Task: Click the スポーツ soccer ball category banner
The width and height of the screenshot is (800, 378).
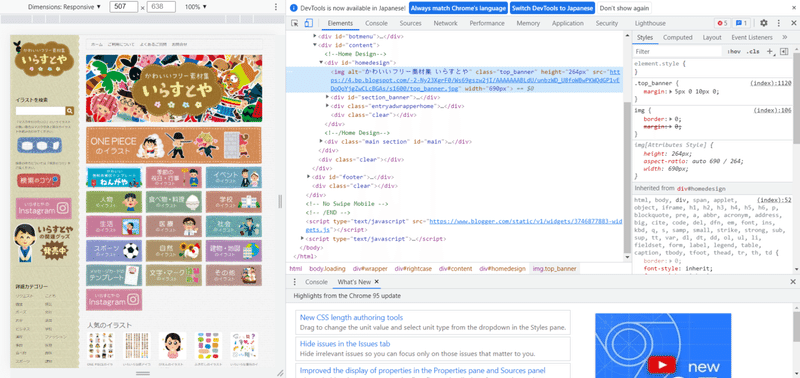Action: click(114, 250)
